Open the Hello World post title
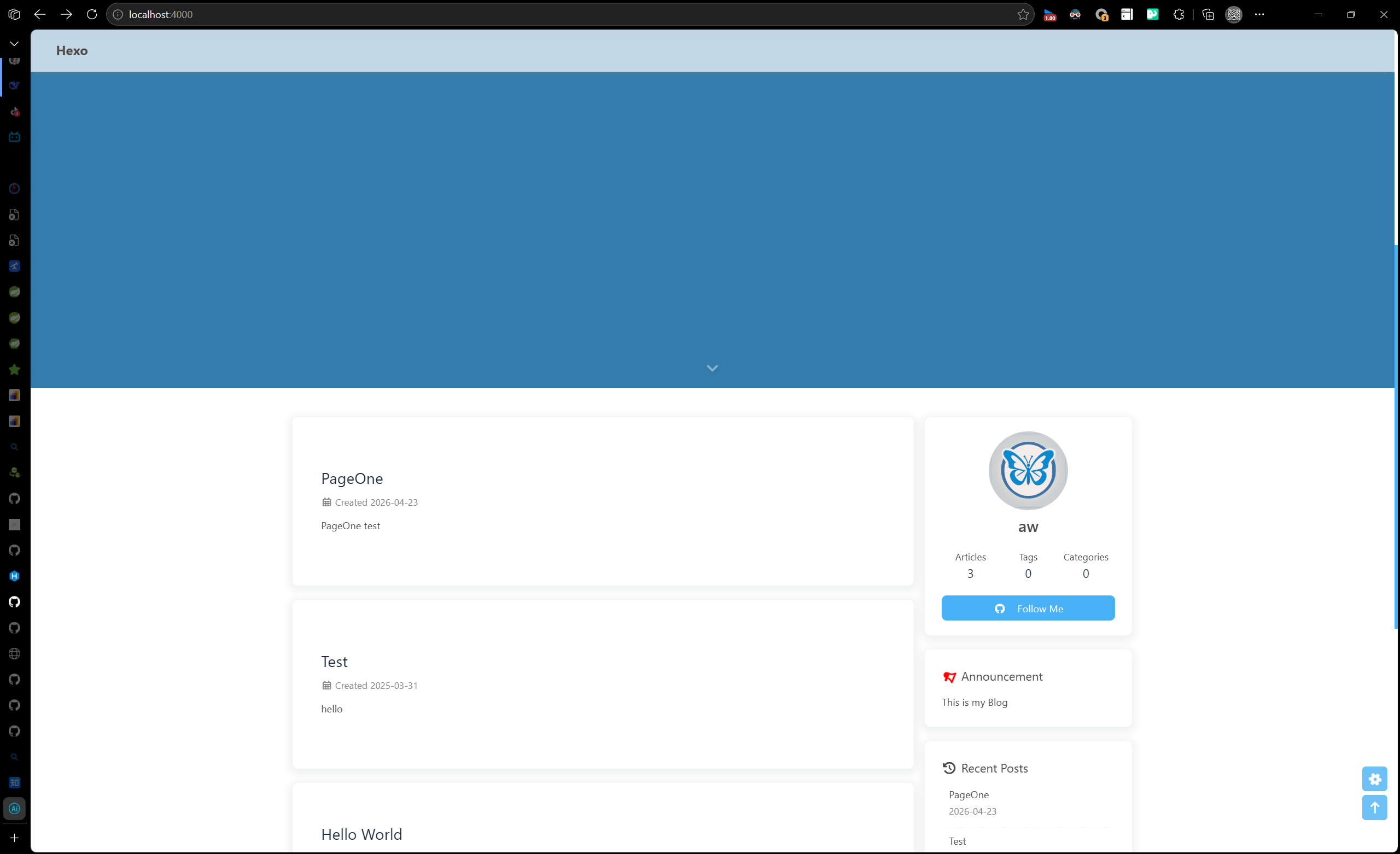This screenshot has width=1400, height=854. [x=361, y=834]
